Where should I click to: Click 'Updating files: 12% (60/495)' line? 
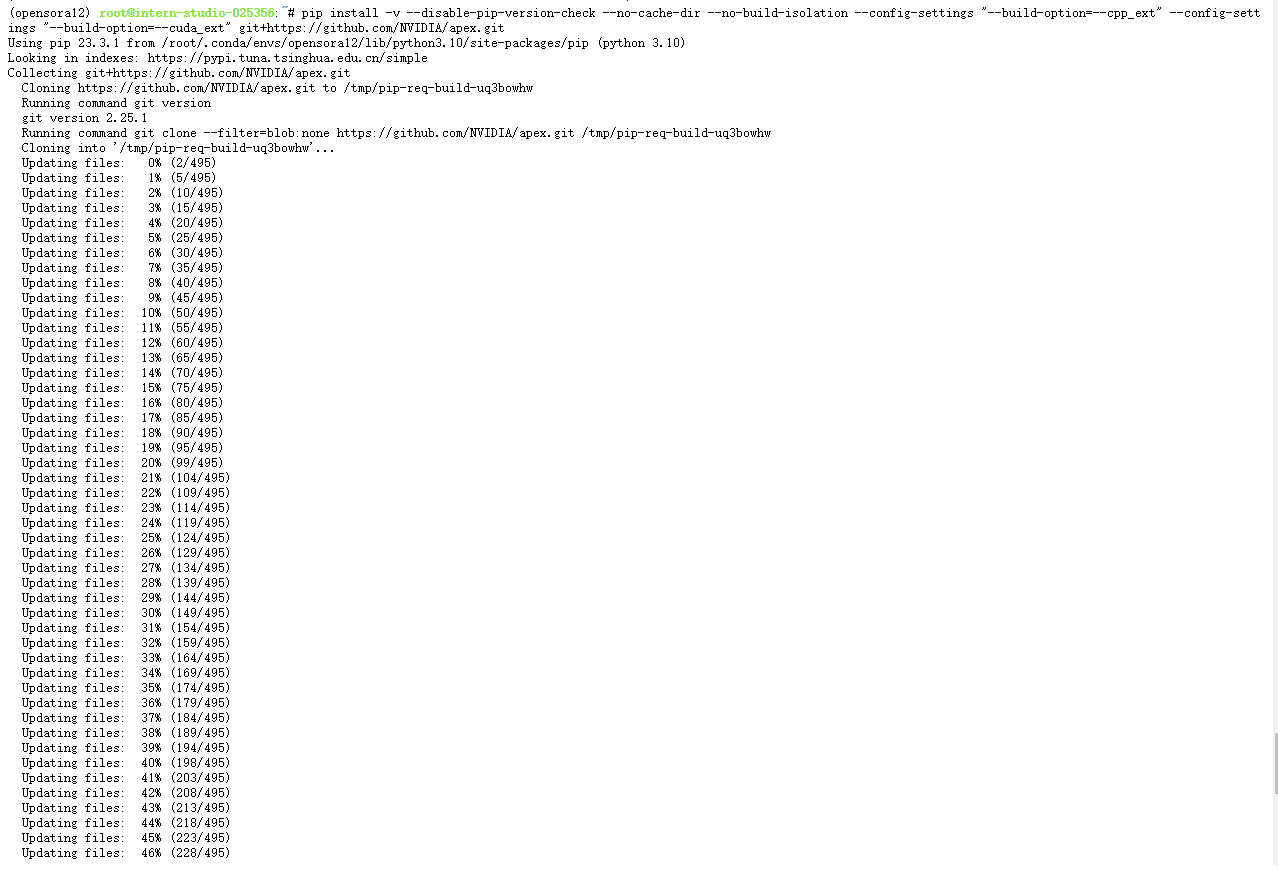point(123,343)
